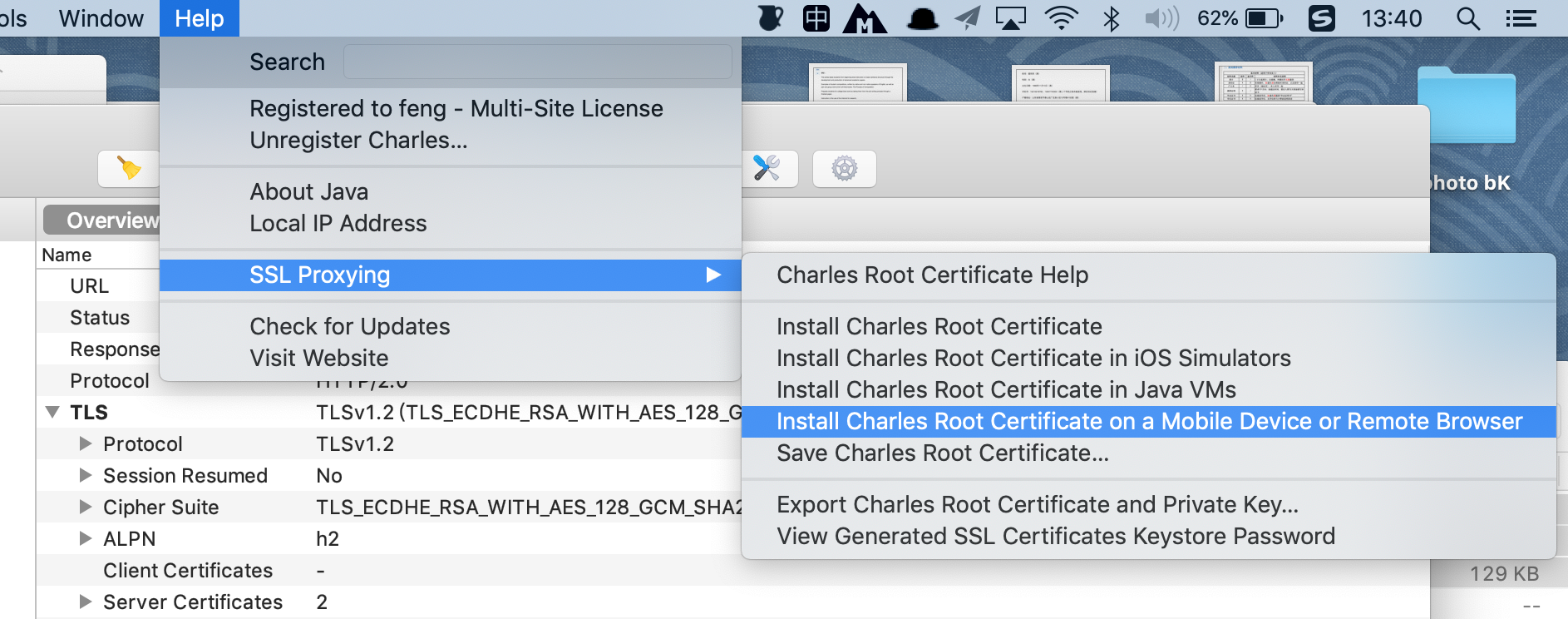Choose Save Charles Root Certificate...
Viewport: 1568px width, 619px height.
[x=1148, y=453]
